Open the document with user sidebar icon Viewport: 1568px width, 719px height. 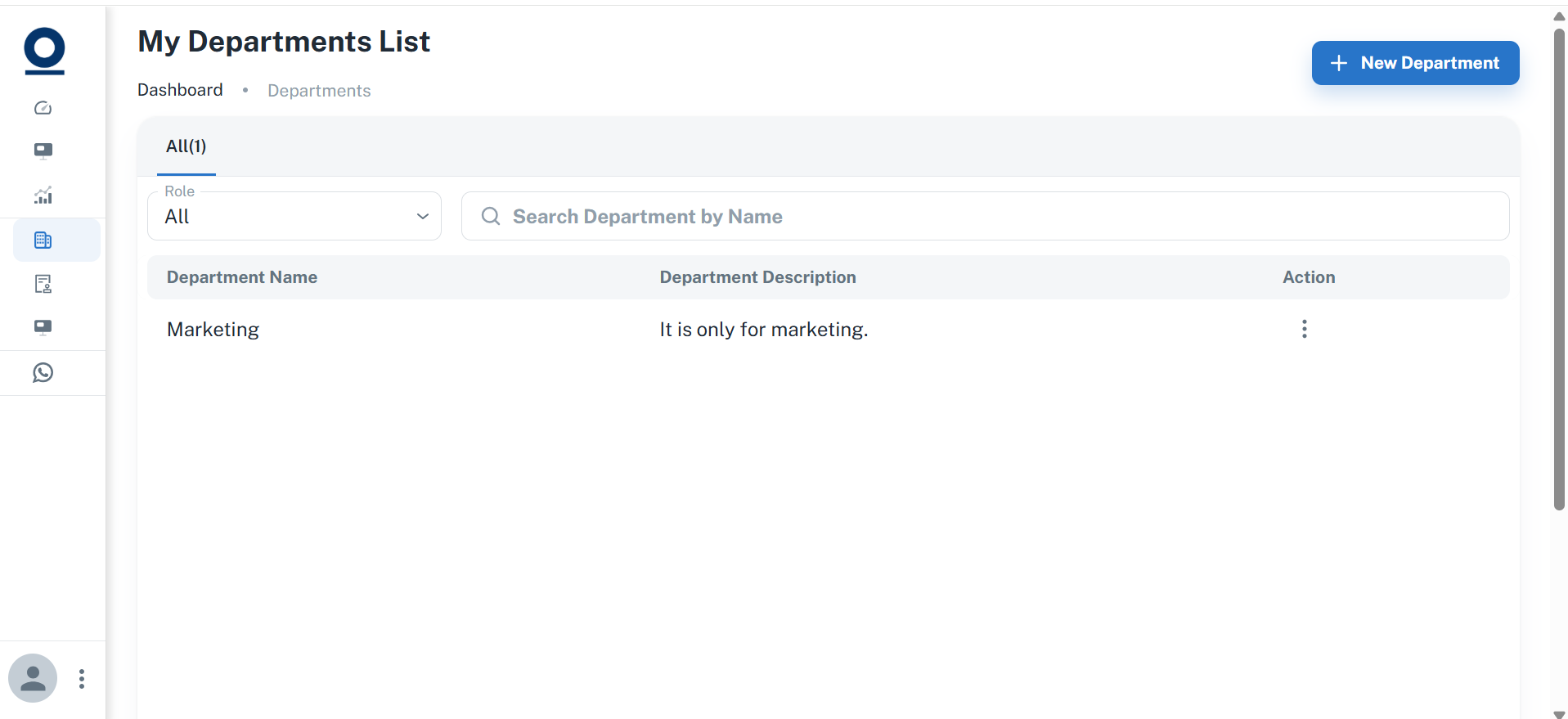tap(43, 284)
